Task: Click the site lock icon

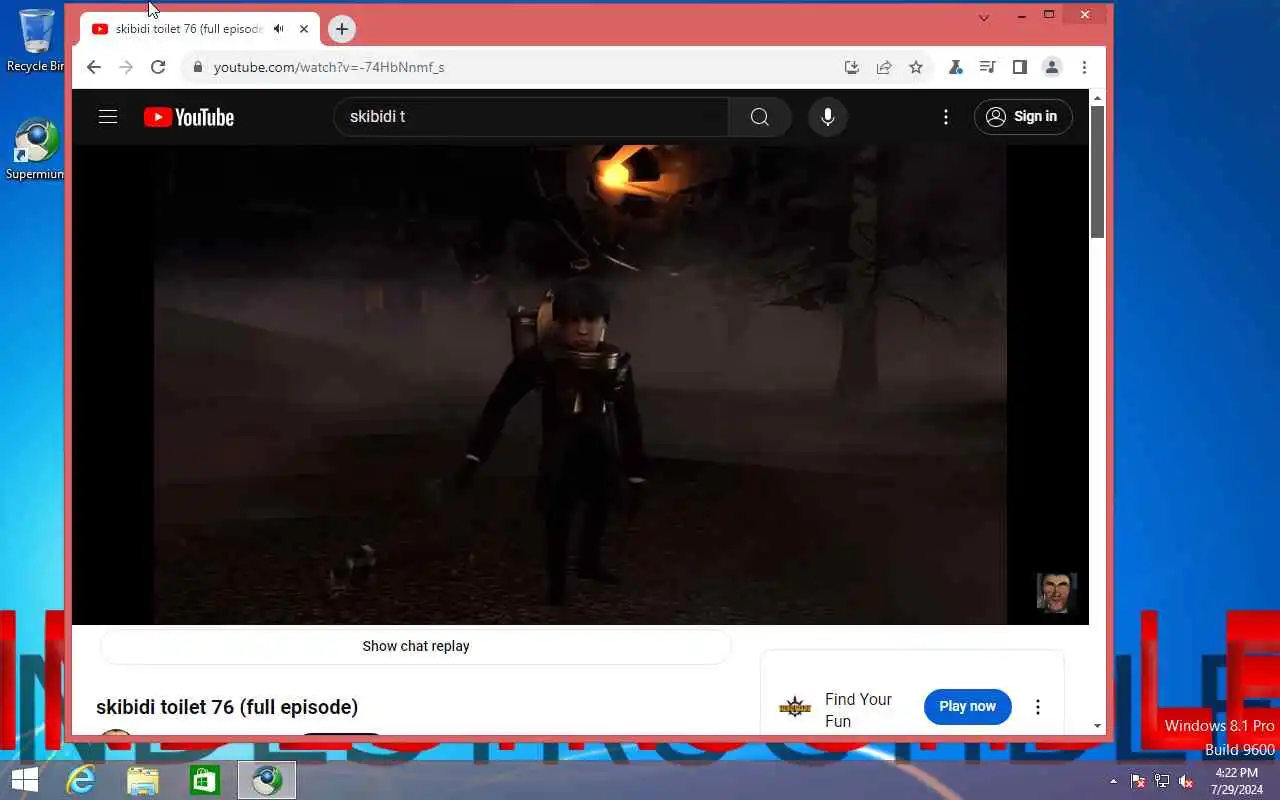Action: click(x=198, y=67)
